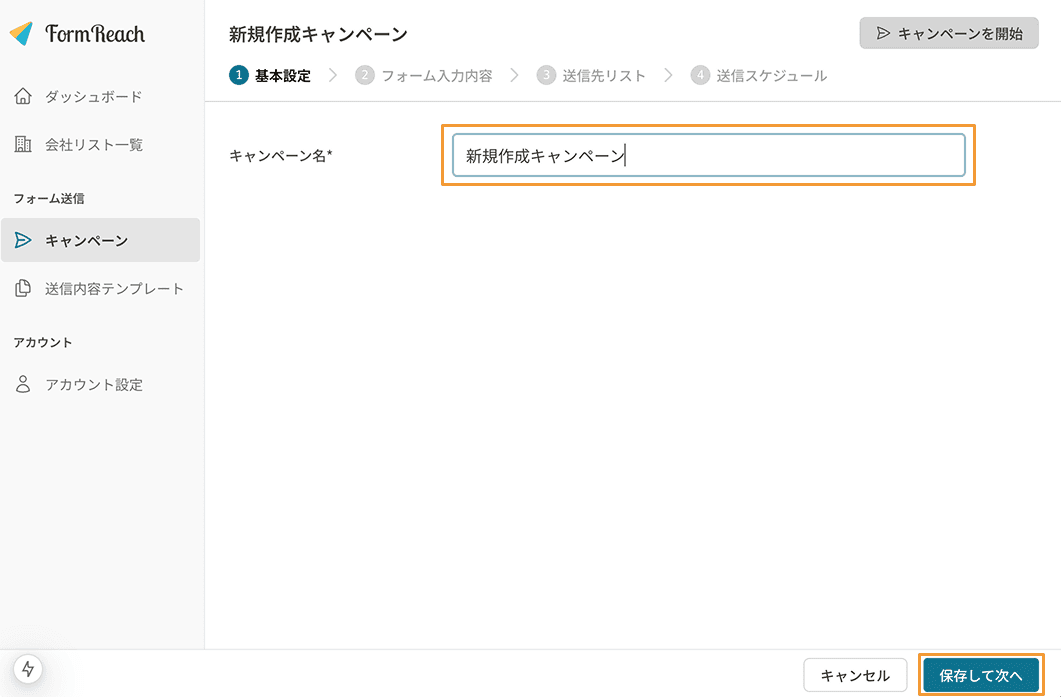This screenshot has height=697, width=1061.
Task: Click the FormReach paper plane logo
Action: pyautogui.click(x=21, y=33)
